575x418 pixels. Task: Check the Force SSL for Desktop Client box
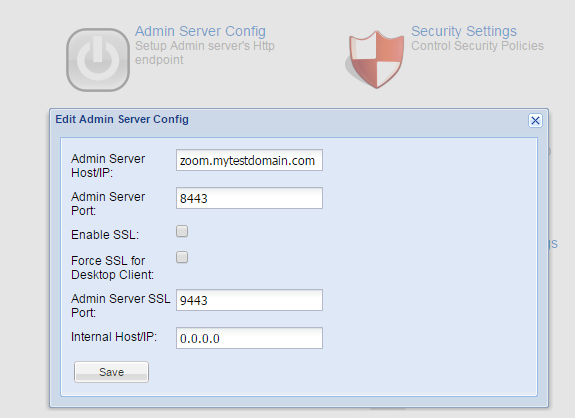[182, 257]
